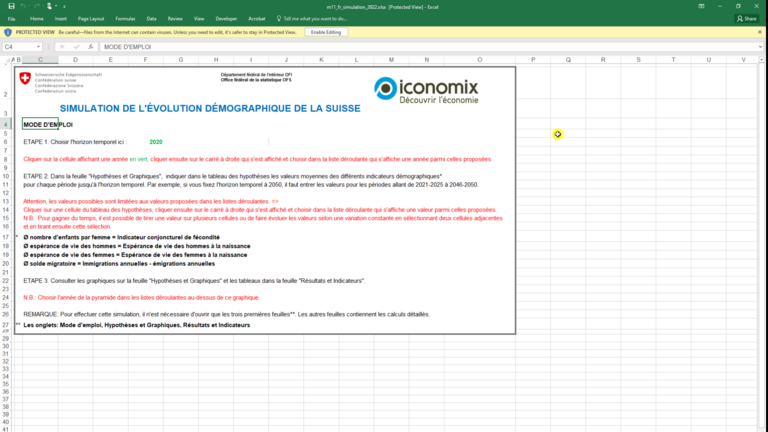Select column V header
768x432 pixels.
pyautogui.click(x=744, y=60)
